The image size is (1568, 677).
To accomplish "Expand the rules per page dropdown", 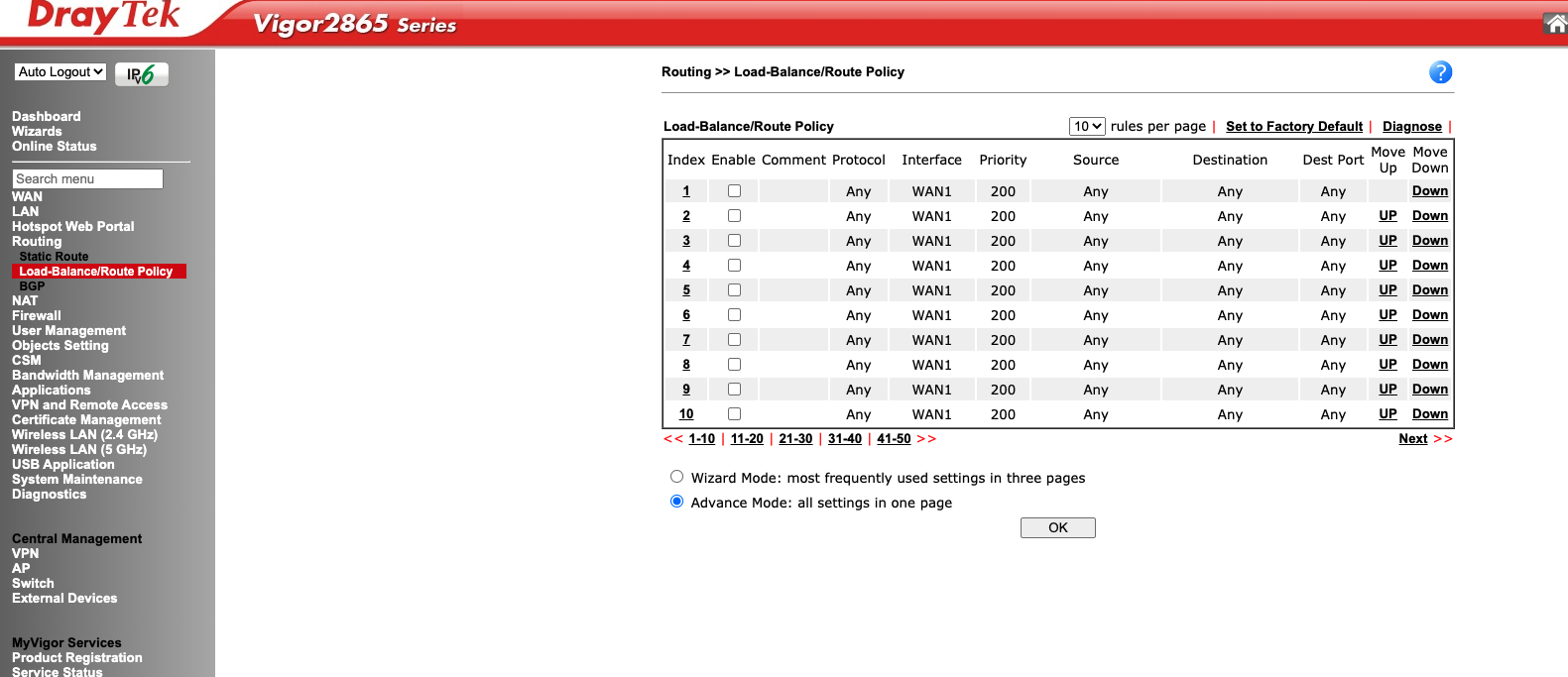I will pos(1087,127).
